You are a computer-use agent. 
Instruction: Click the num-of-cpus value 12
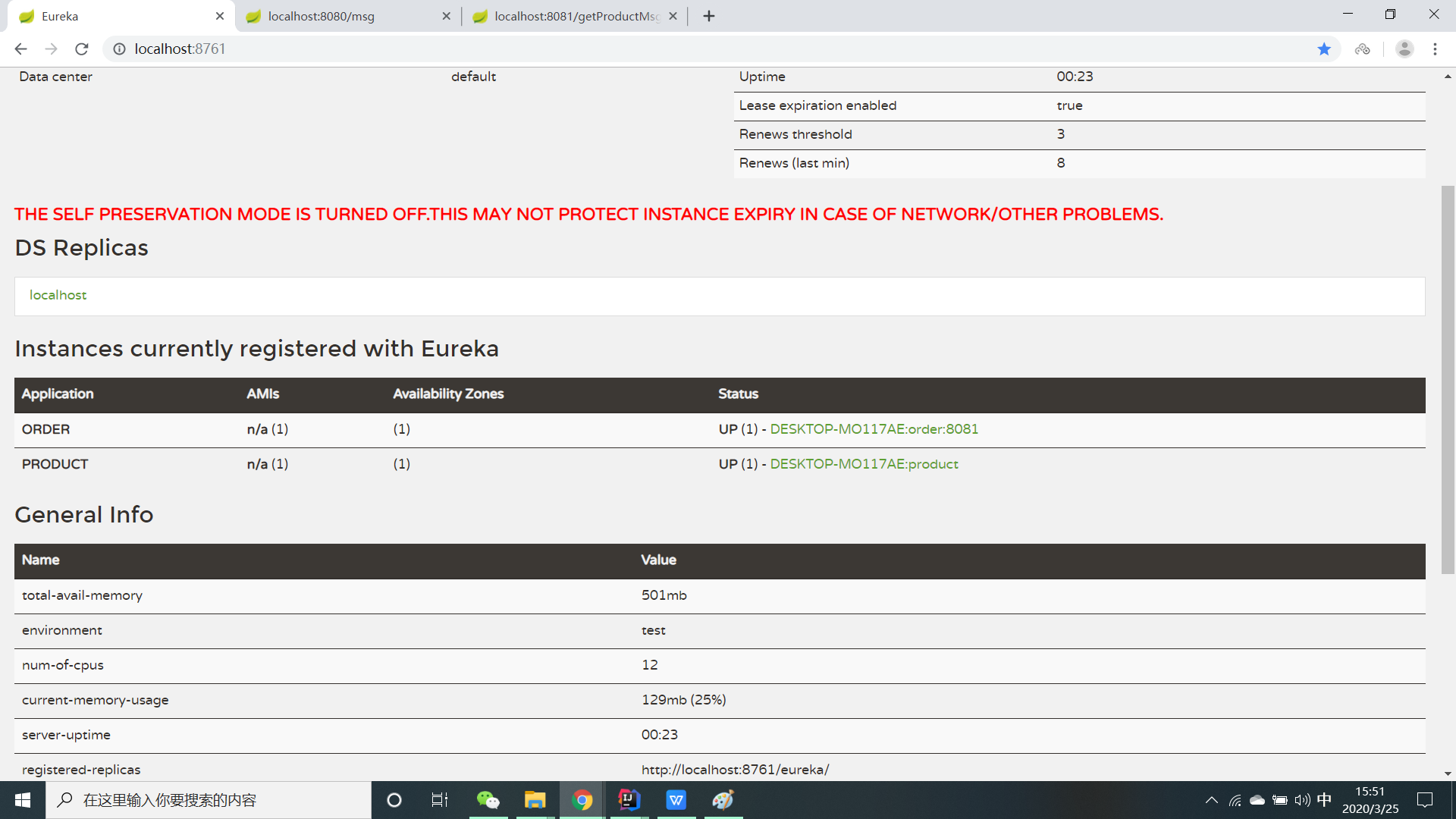tap(650, 665)
